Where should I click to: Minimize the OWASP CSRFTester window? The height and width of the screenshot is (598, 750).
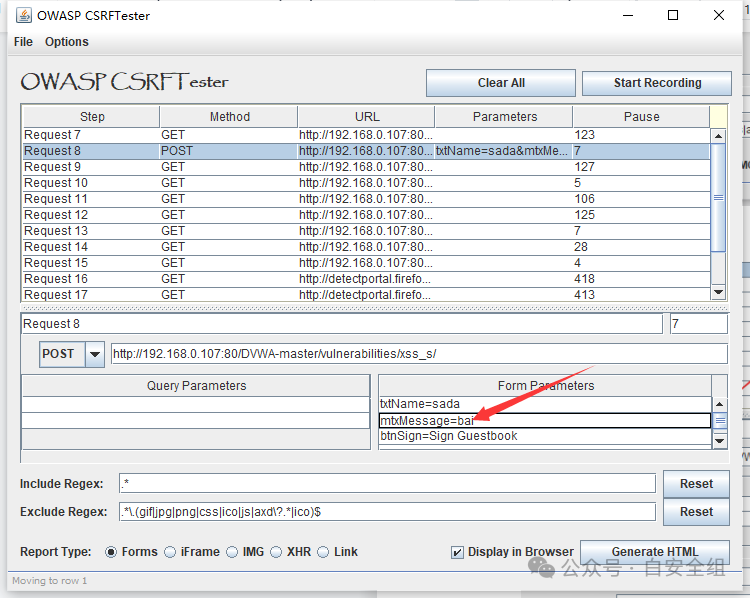coord(628,15)
